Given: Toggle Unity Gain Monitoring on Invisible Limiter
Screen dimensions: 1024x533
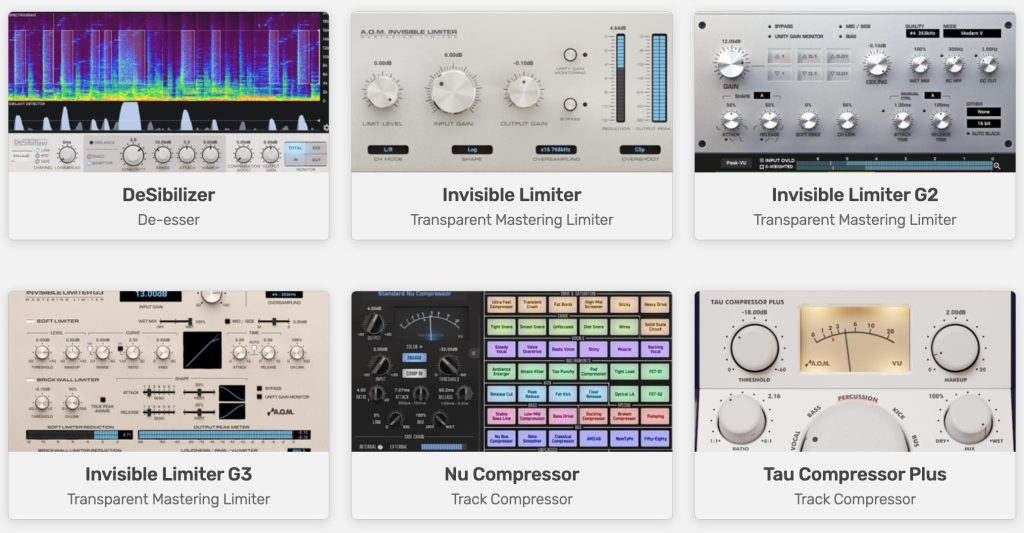Looking at the screenshot, I should pos(571,56).
